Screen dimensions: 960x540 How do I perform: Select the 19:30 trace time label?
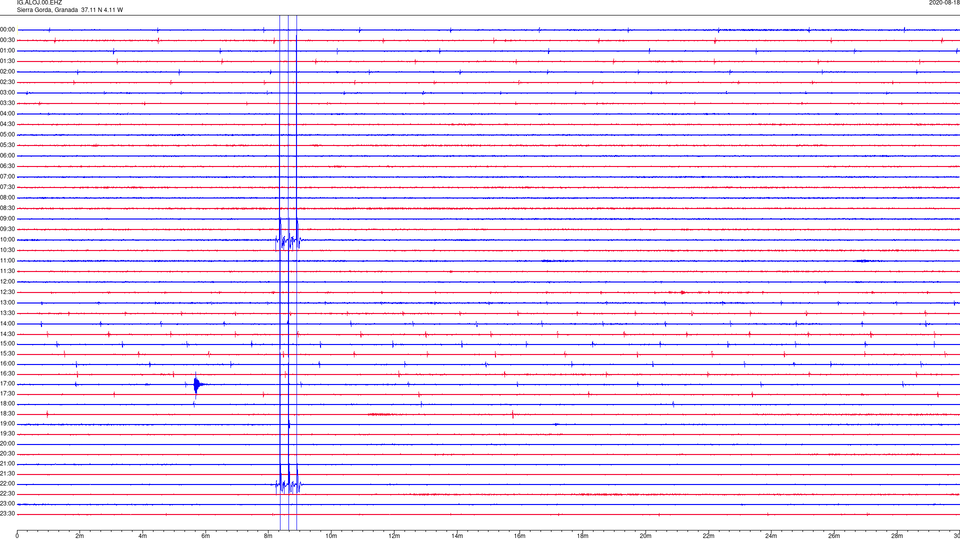[7, 433]
